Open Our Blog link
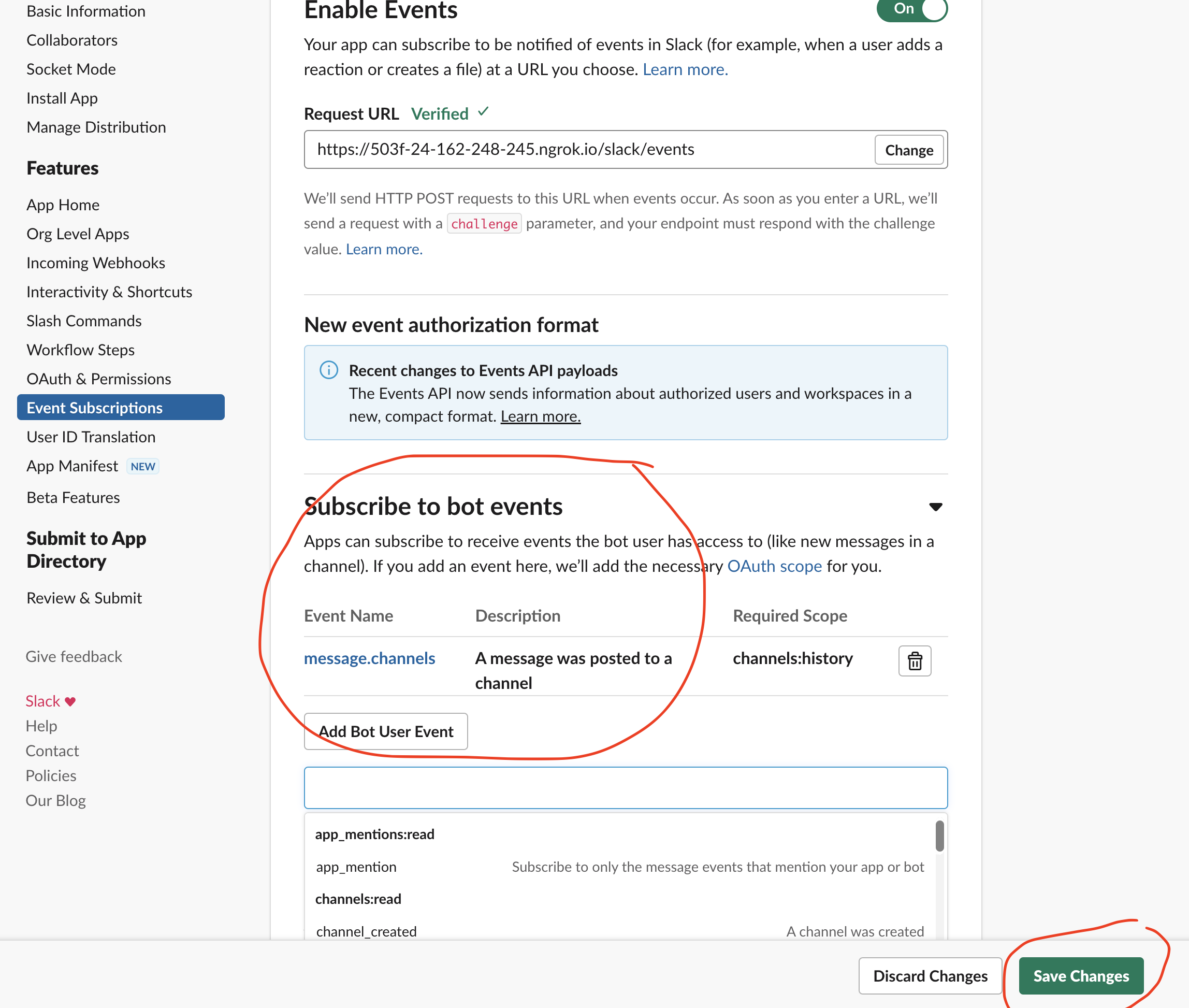This screenshot has height=1008, width=1189. tap(55, 801)
